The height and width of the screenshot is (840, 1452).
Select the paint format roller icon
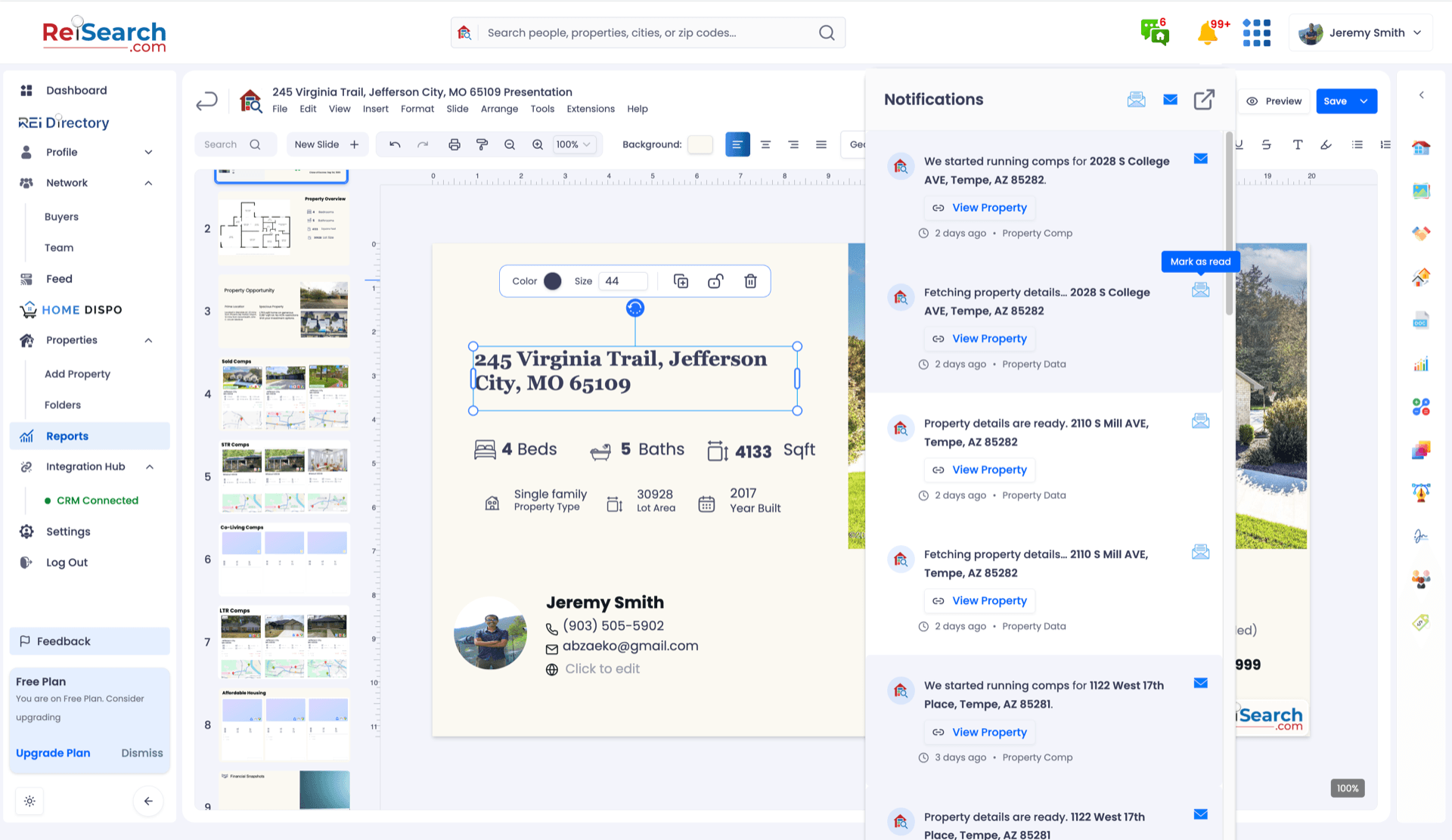coord(482,144)
